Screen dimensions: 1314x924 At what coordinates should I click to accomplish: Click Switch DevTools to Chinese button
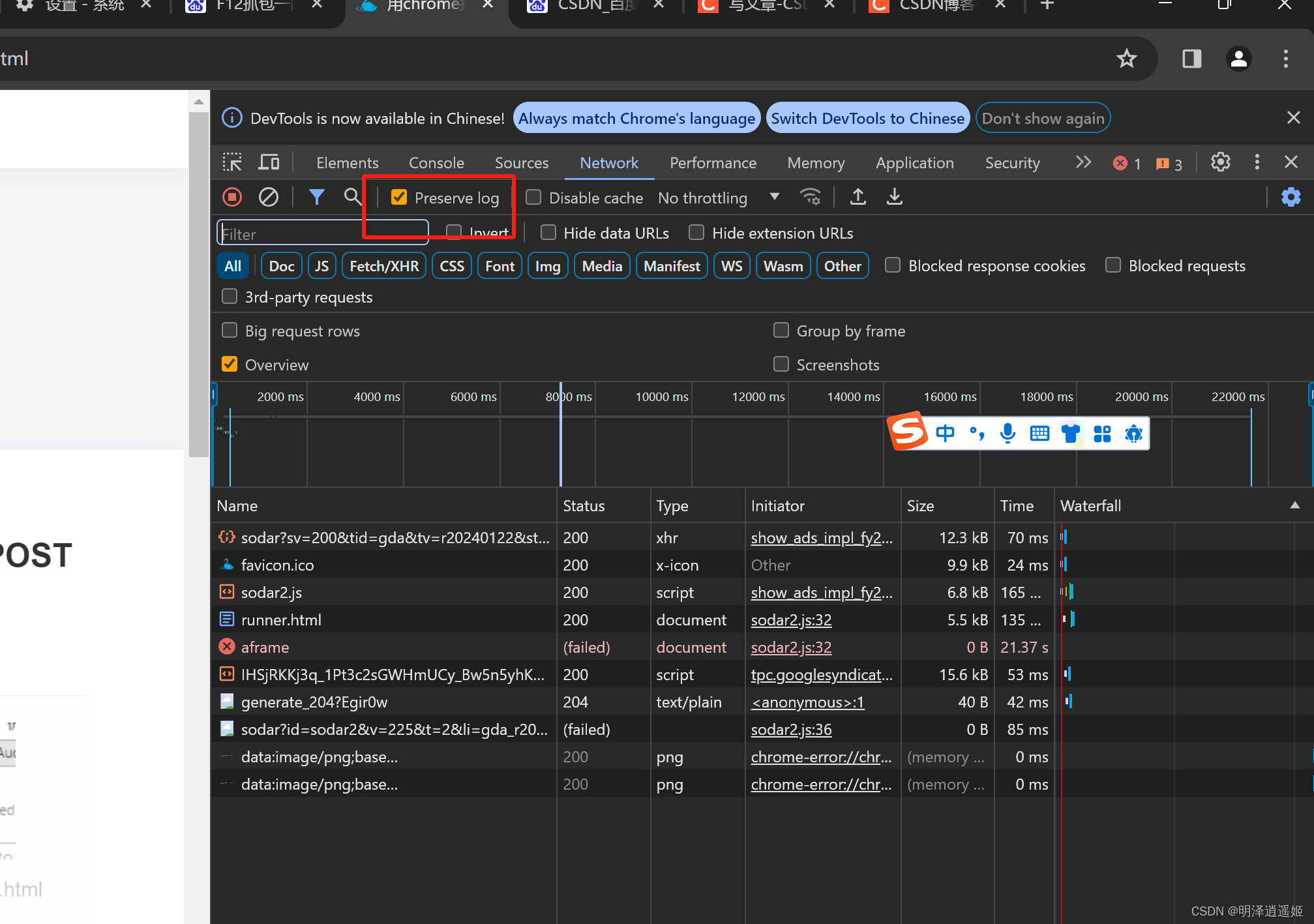point(867,118)
